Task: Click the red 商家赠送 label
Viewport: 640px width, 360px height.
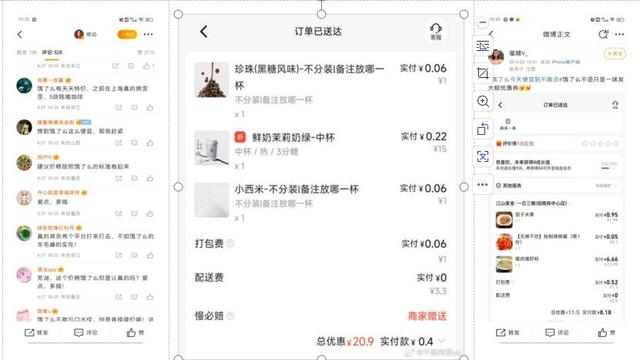Action: (x=427, y=316)
